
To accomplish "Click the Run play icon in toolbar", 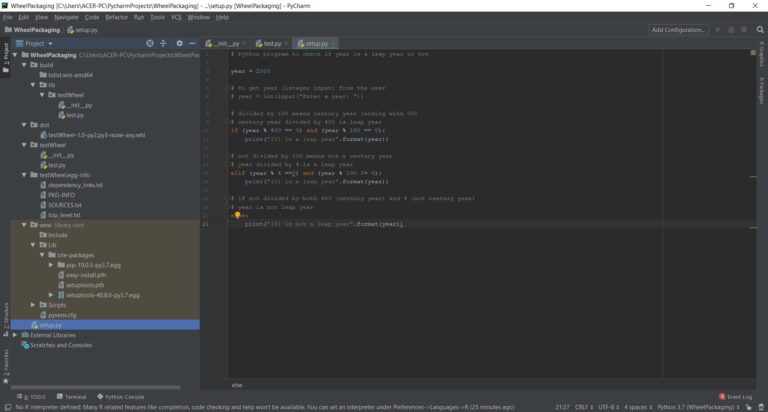I will click(x=717, y=30).
